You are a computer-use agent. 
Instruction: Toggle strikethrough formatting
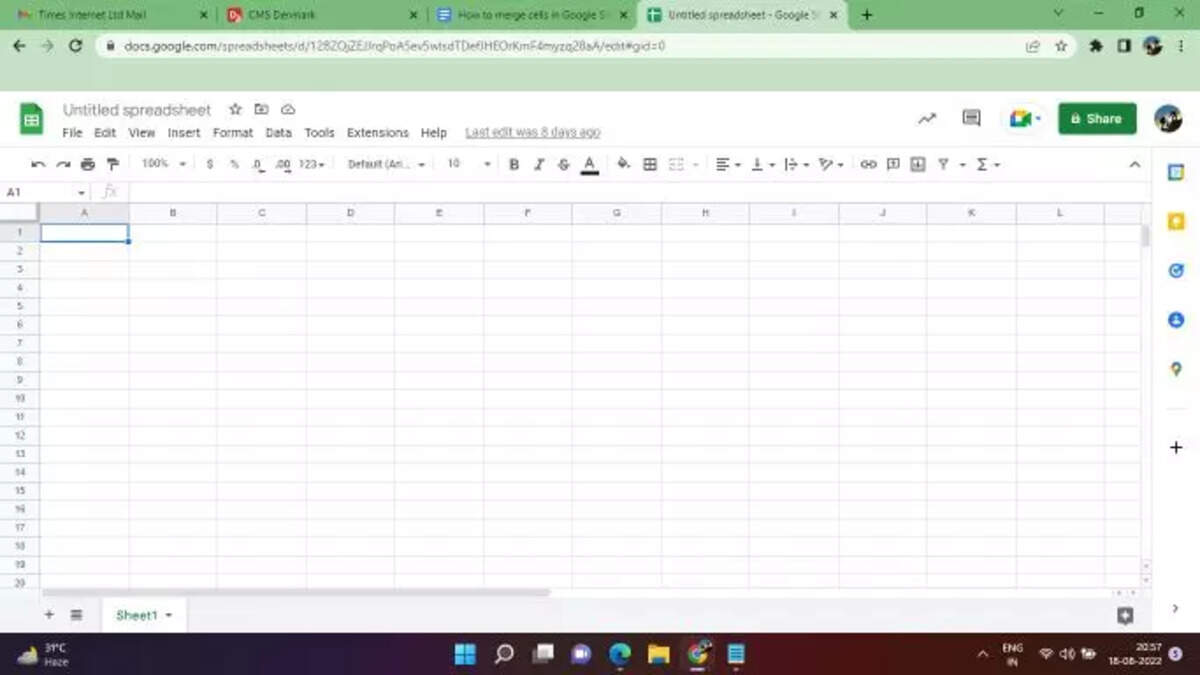pyautogui.click(x=564, y=164)
